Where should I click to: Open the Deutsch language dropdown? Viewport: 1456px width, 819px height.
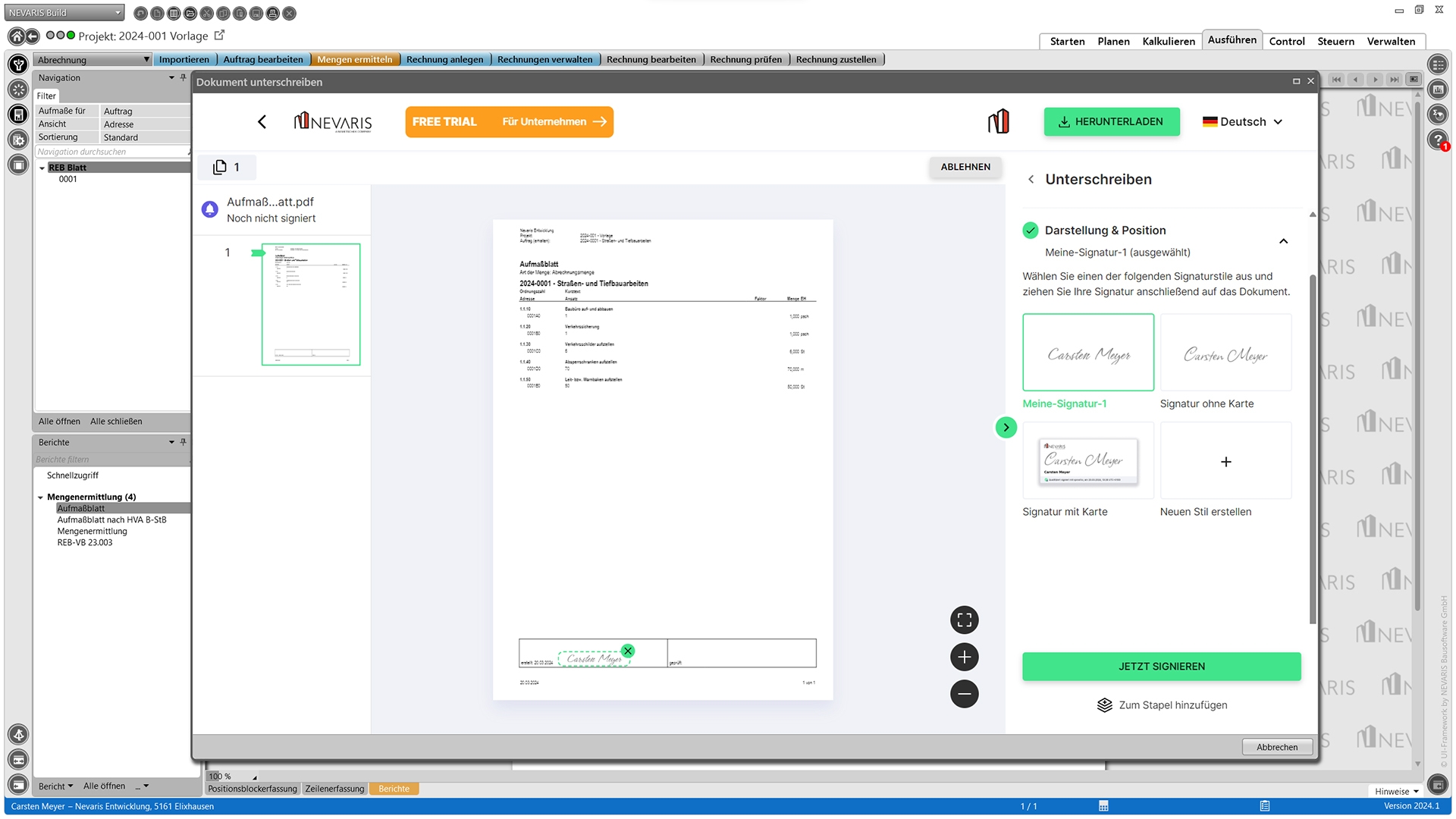[1242, 121]
